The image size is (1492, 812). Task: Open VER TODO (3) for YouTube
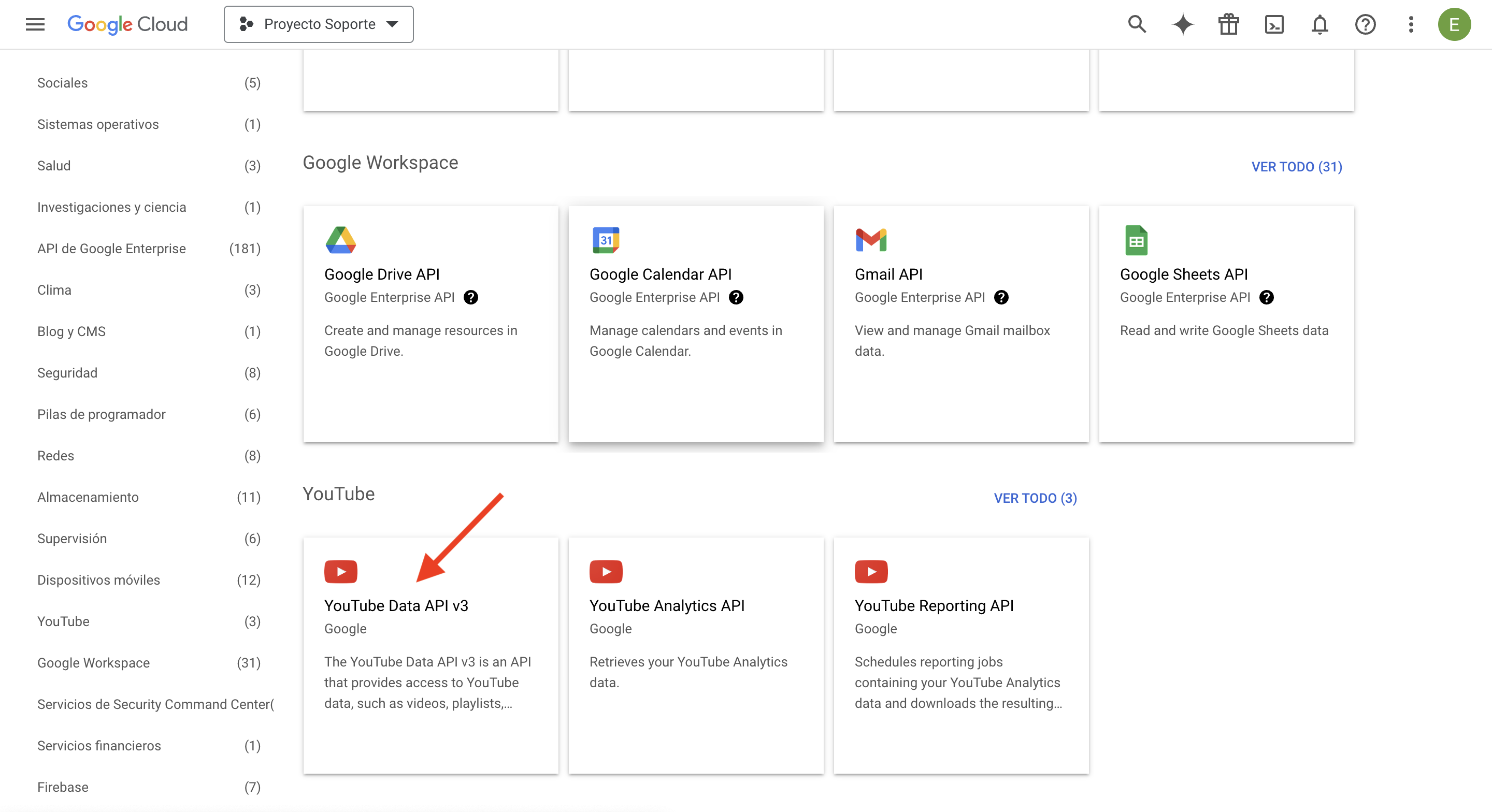coord(1035,498)
